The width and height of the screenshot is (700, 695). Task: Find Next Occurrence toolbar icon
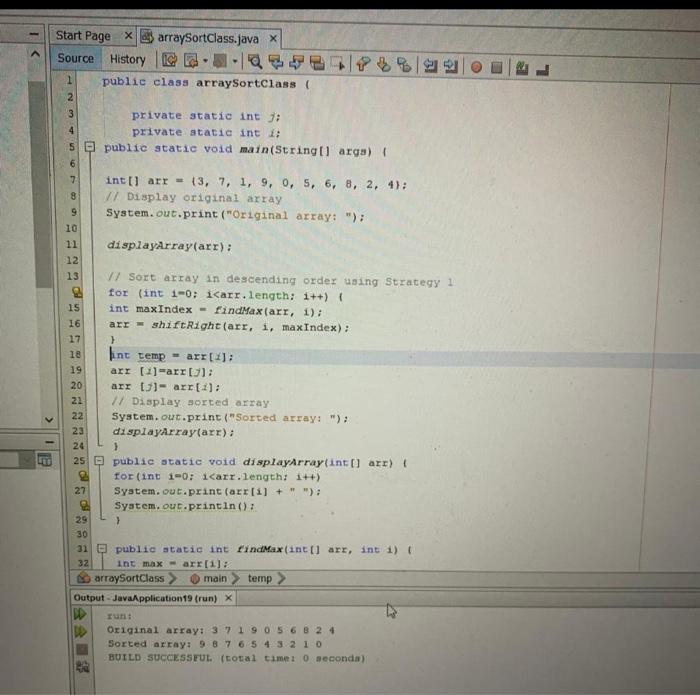296,63
